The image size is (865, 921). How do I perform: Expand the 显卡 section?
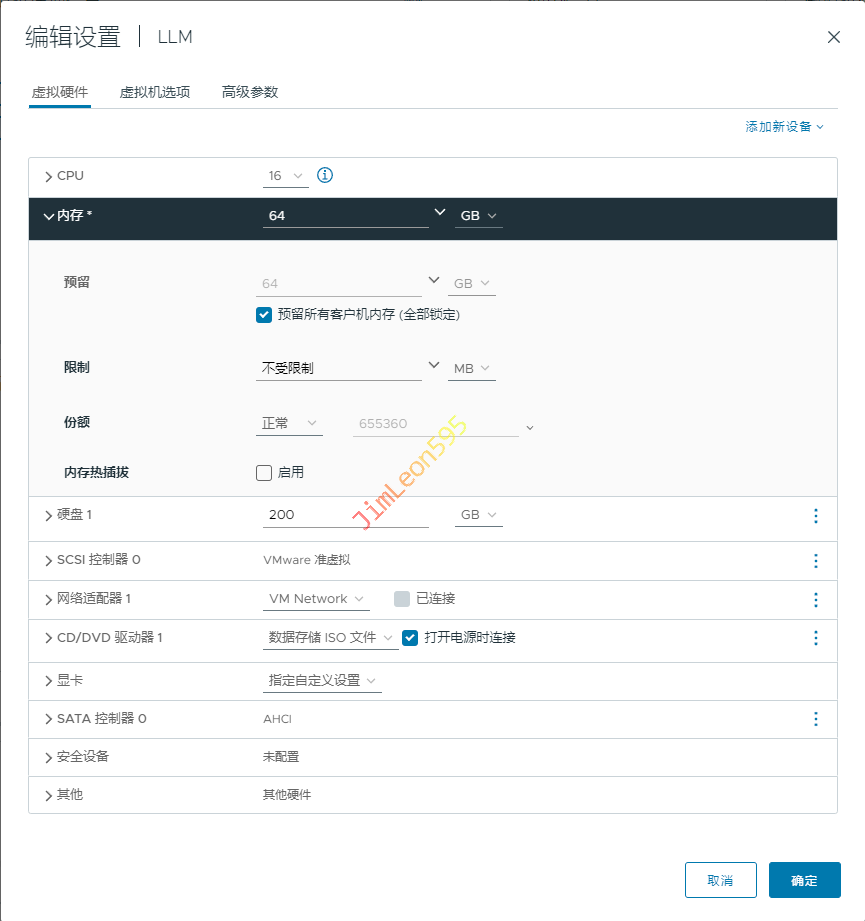(49, 681)
